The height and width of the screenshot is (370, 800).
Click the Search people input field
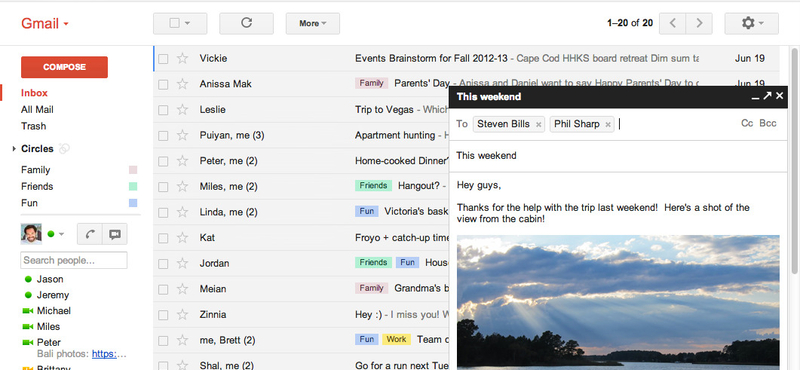pyautogui.click(x=74, y=260)
